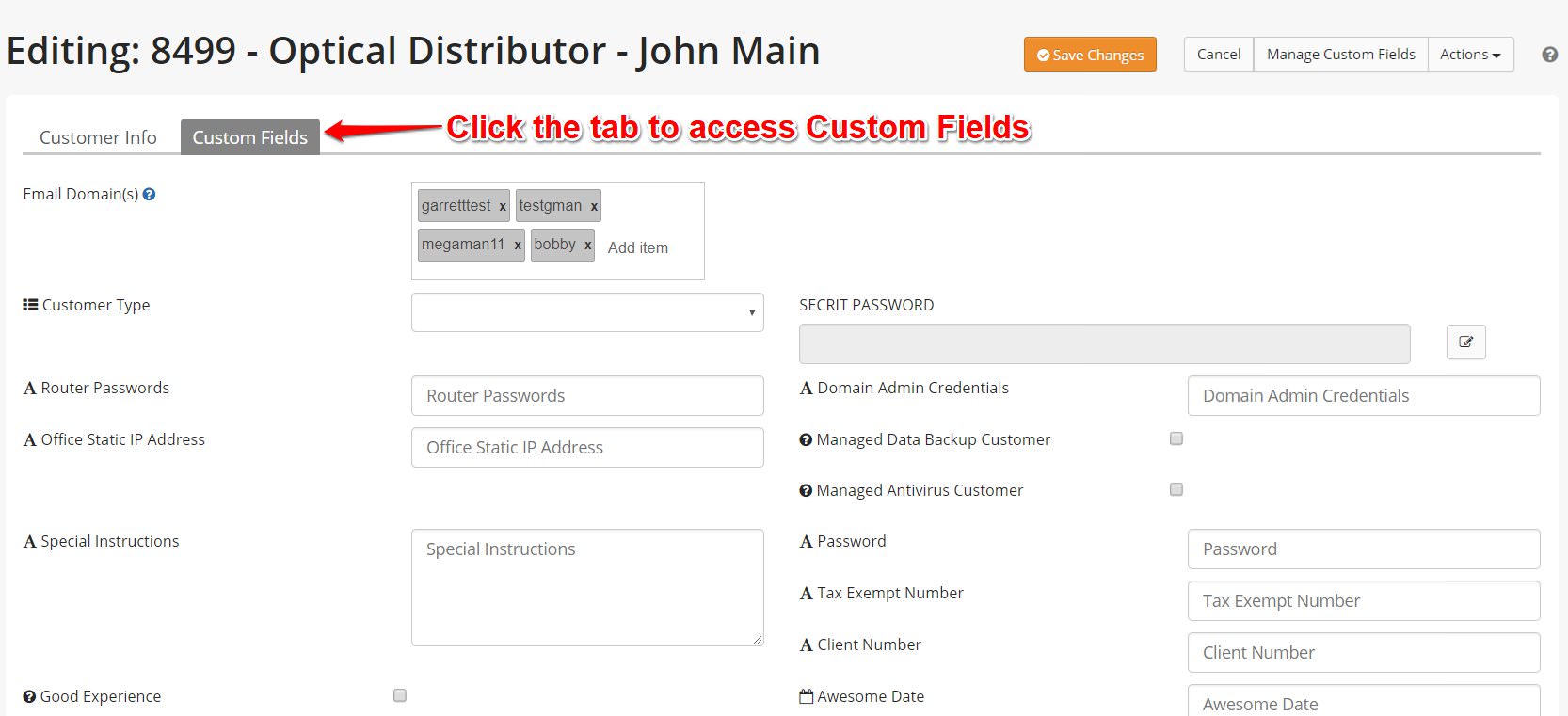Click the Save Changes button
1568x716 pixels.
click(x=1090, y=55)
